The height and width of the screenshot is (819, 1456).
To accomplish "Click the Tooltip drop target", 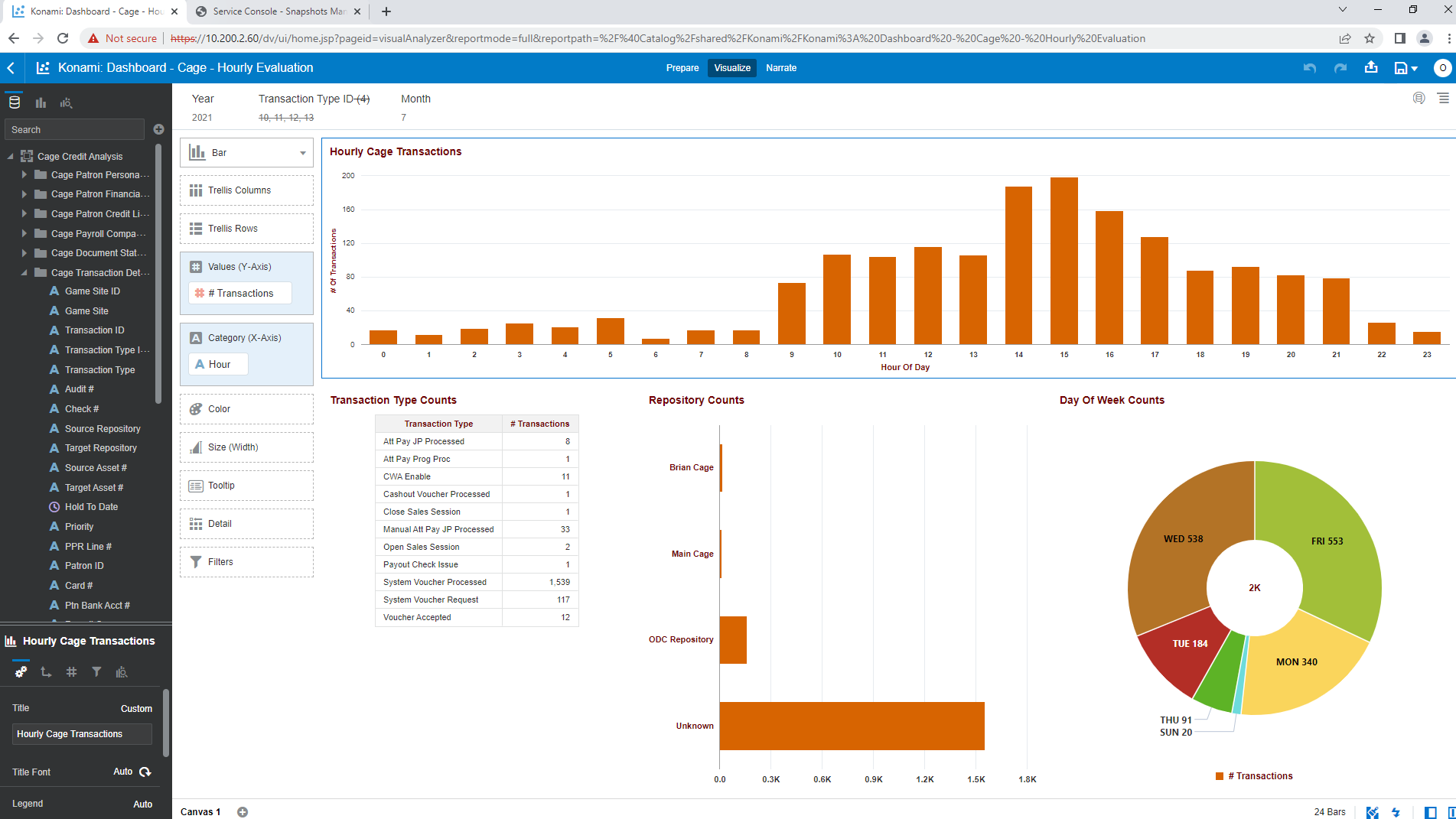I will [246, 486].
